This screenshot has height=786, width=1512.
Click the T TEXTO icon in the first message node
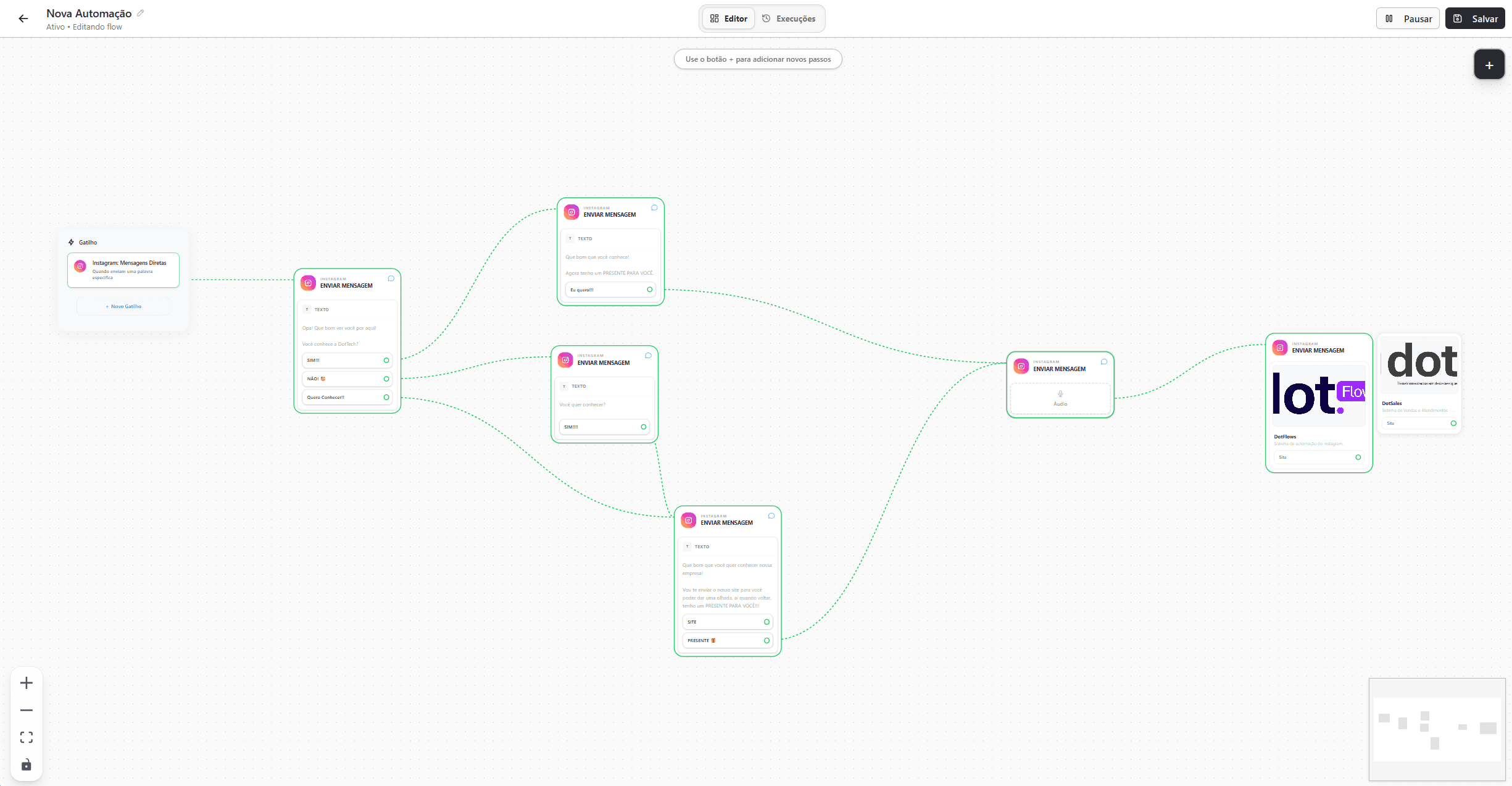pos(307,309)
